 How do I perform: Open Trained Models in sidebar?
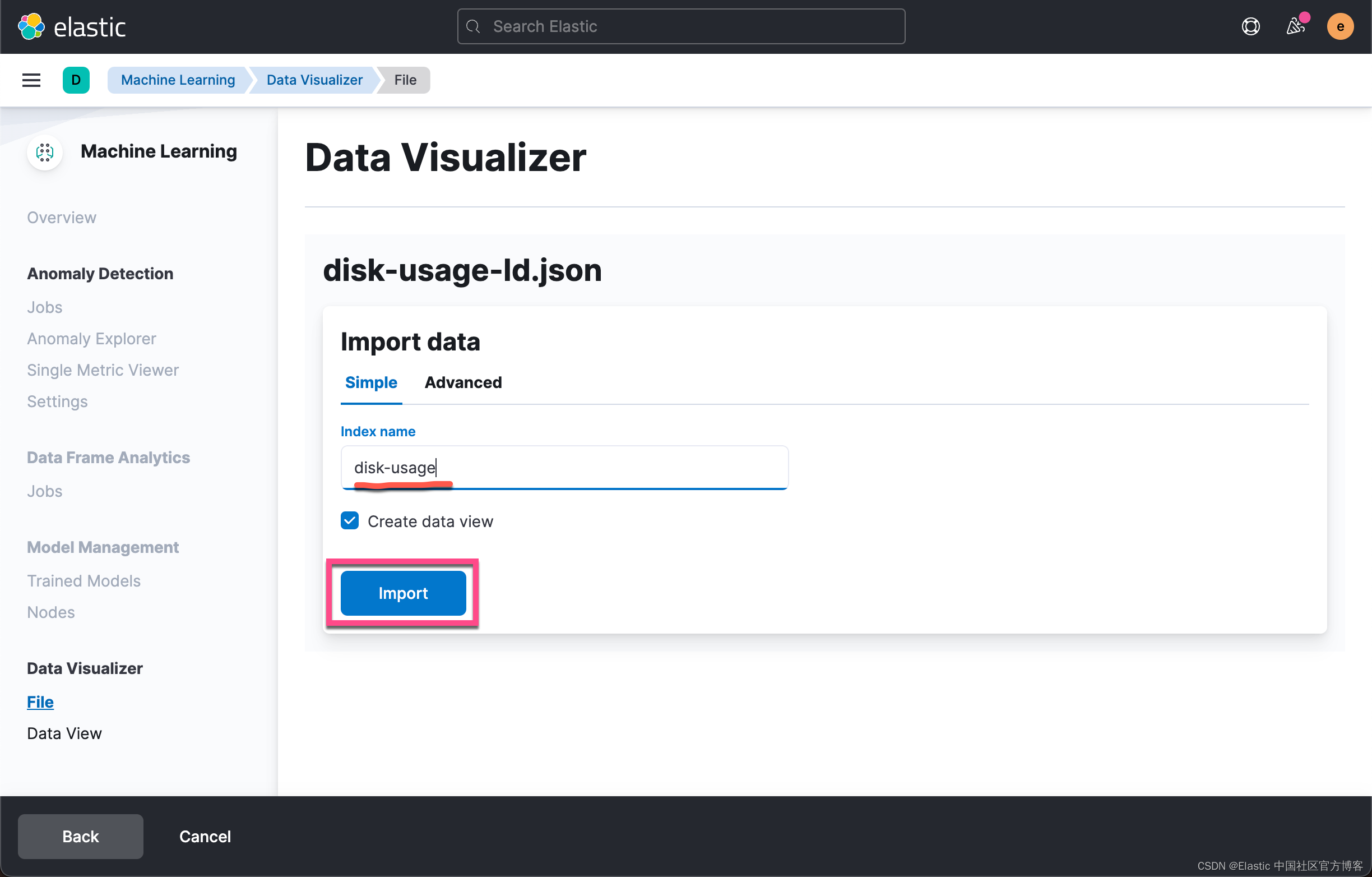click(84, 580)
